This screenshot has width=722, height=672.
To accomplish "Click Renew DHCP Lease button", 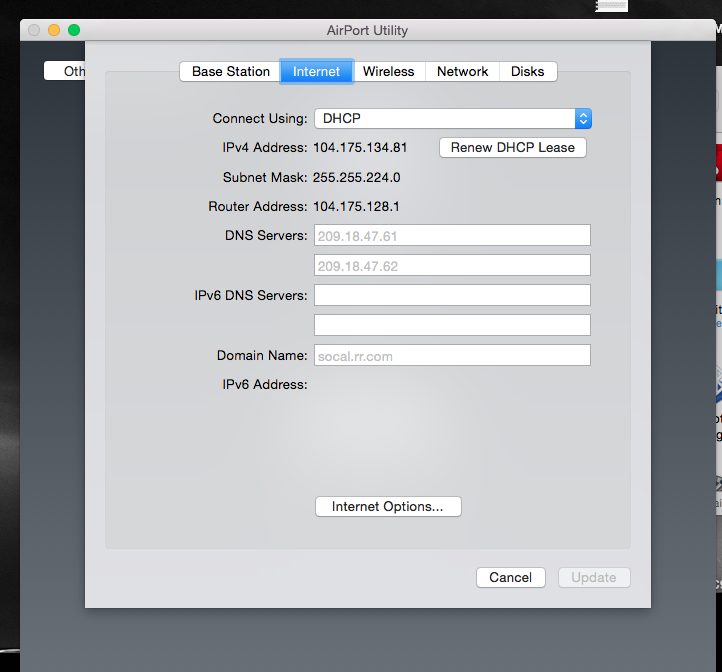I will click(512, 147).
